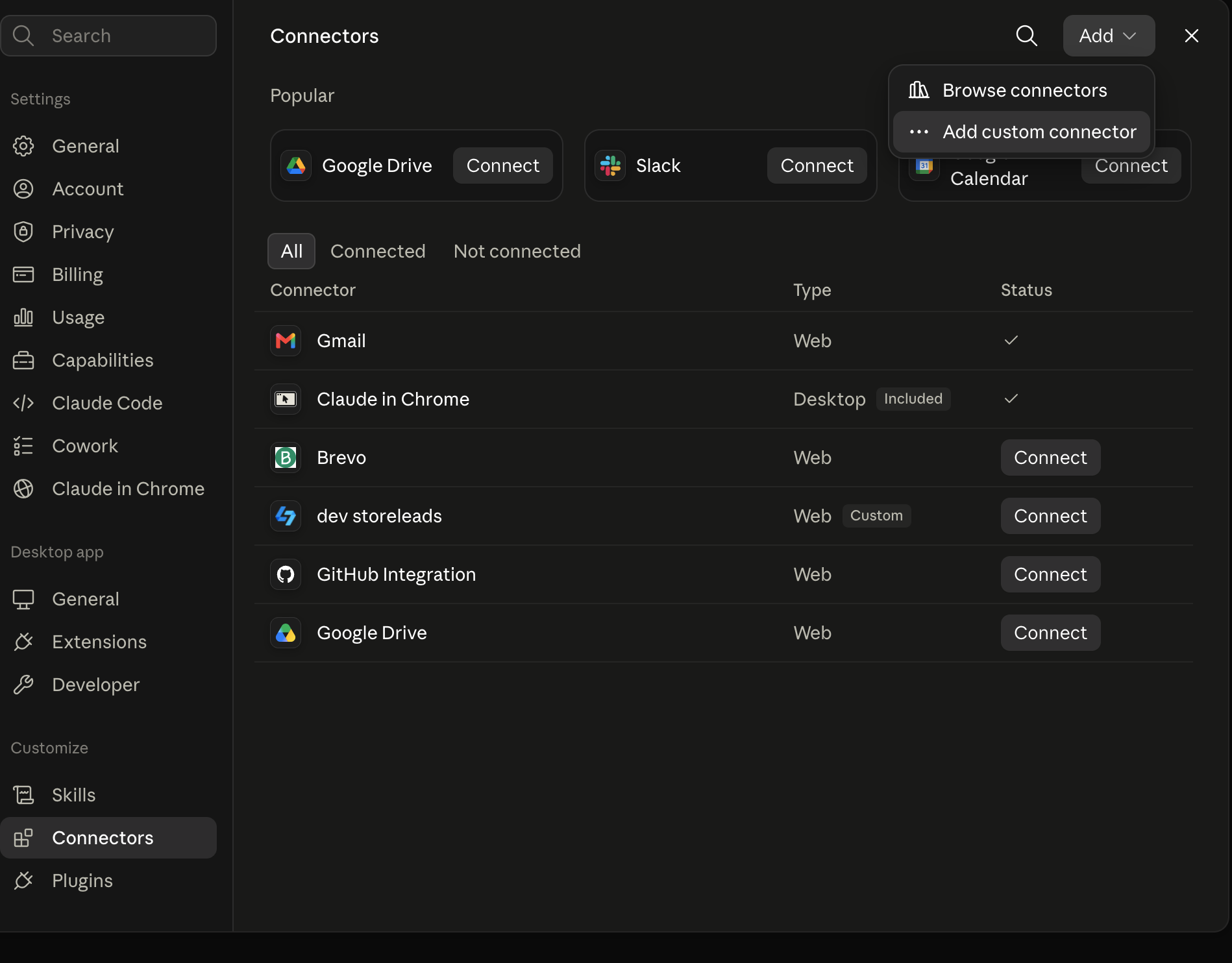Screen dimensions: 1232x963
Task: Connect Google Drive in Popular card
Action: point(503,165)
